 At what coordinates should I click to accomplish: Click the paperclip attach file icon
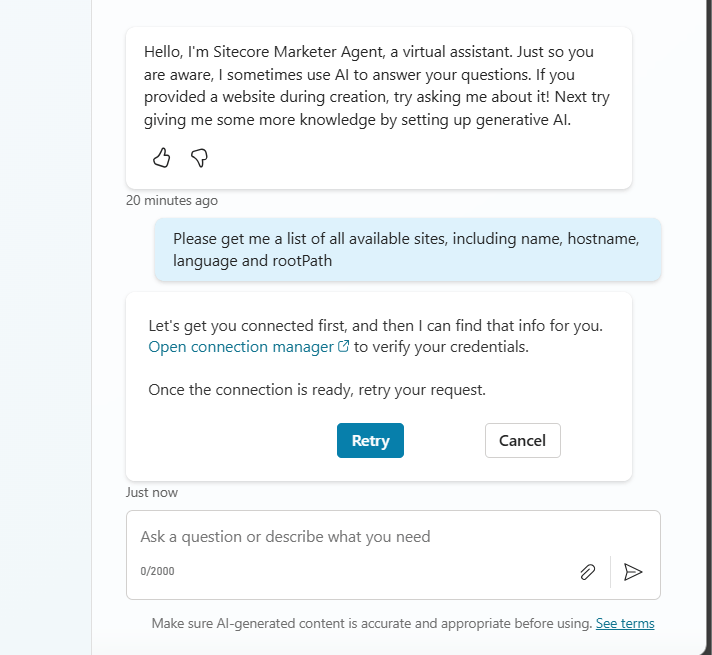(x=587, y=572)
